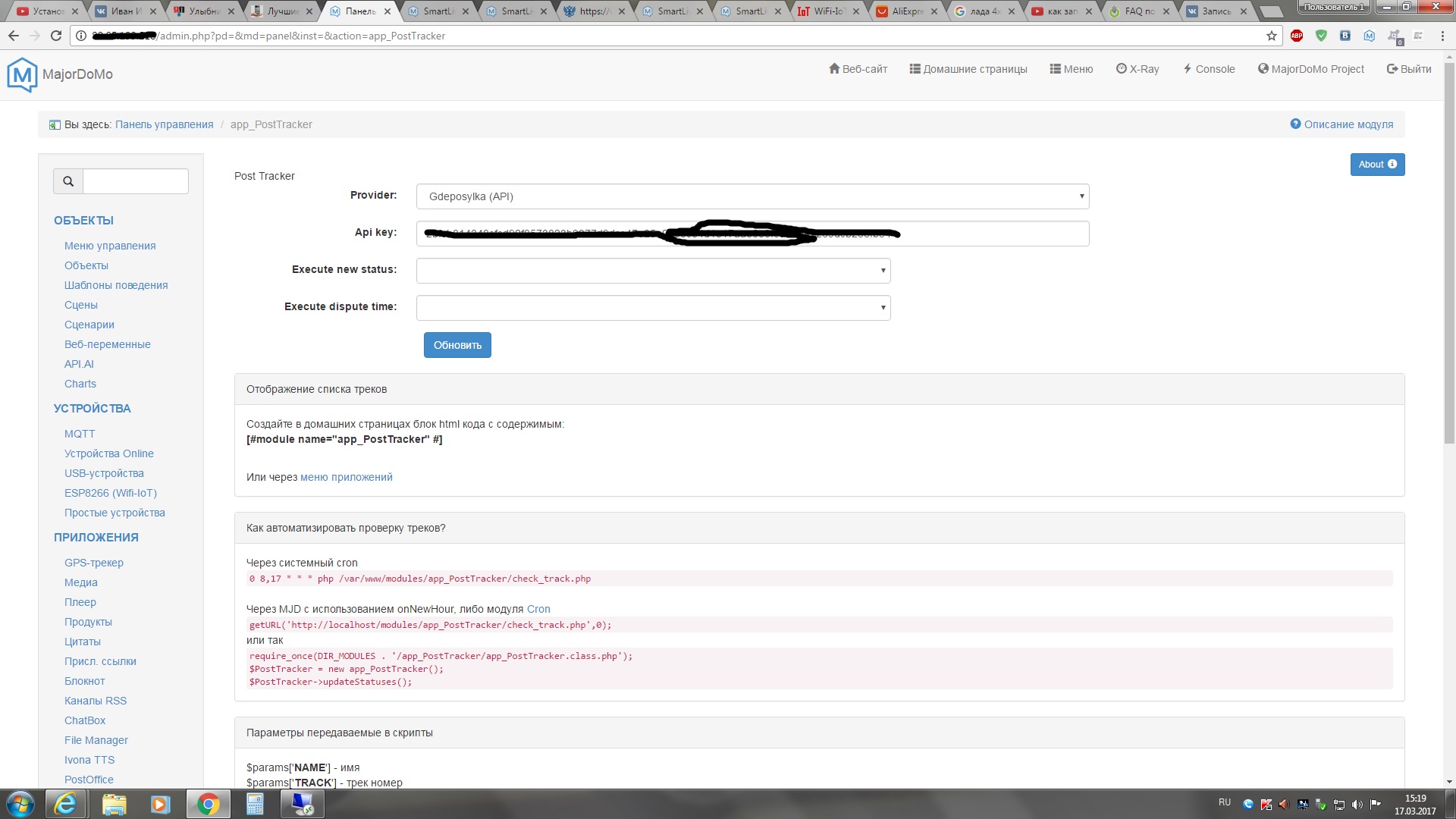
Task: Bookmark page with star icon
Action: coord(1272,36)
